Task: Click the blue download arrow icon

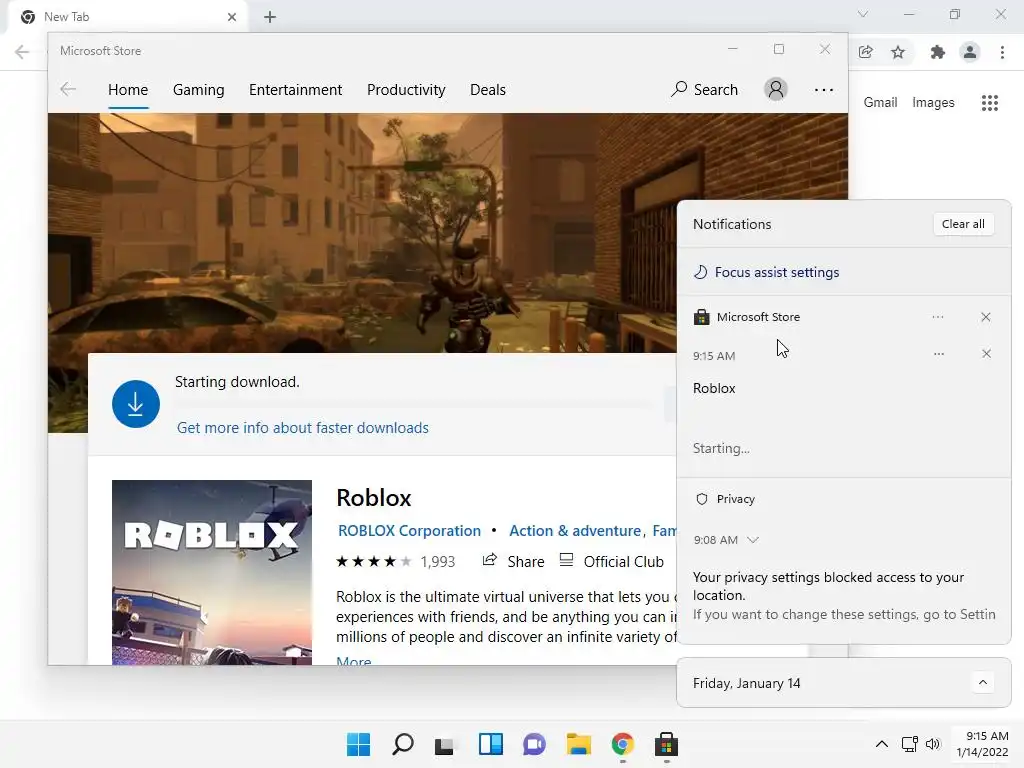Action: (x=136, y=404)
